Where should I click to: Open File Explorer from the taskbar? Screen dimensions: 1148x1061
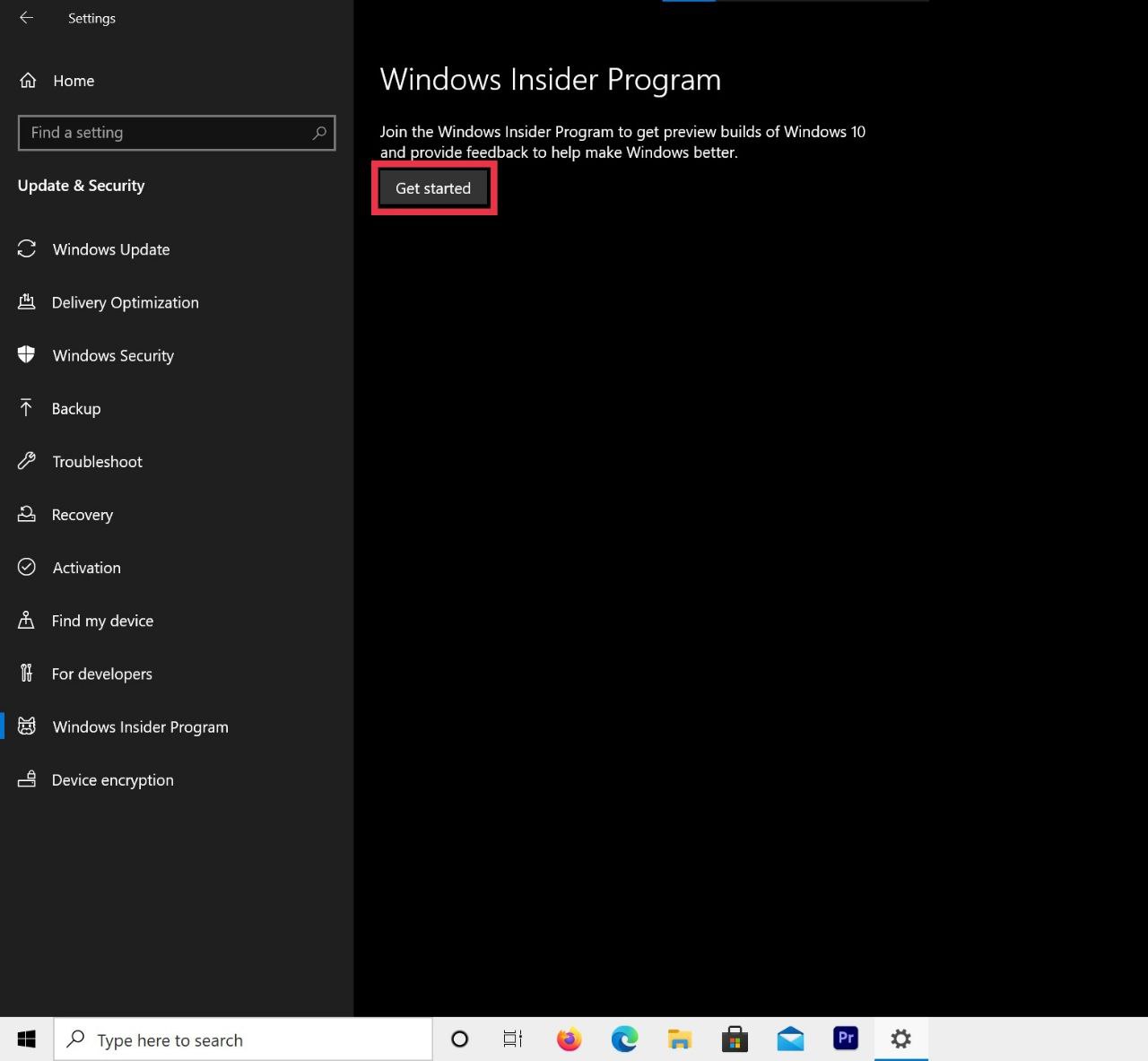point(680,1039)
